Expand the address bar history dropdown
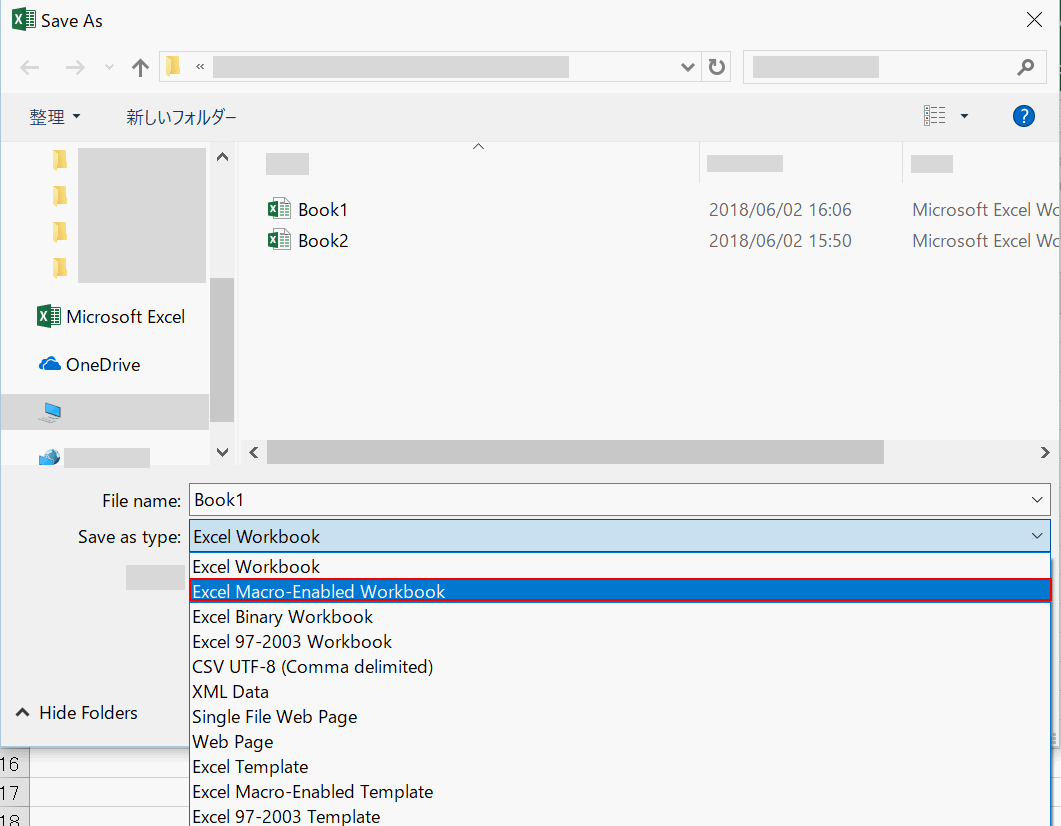 tap(687, 67)
